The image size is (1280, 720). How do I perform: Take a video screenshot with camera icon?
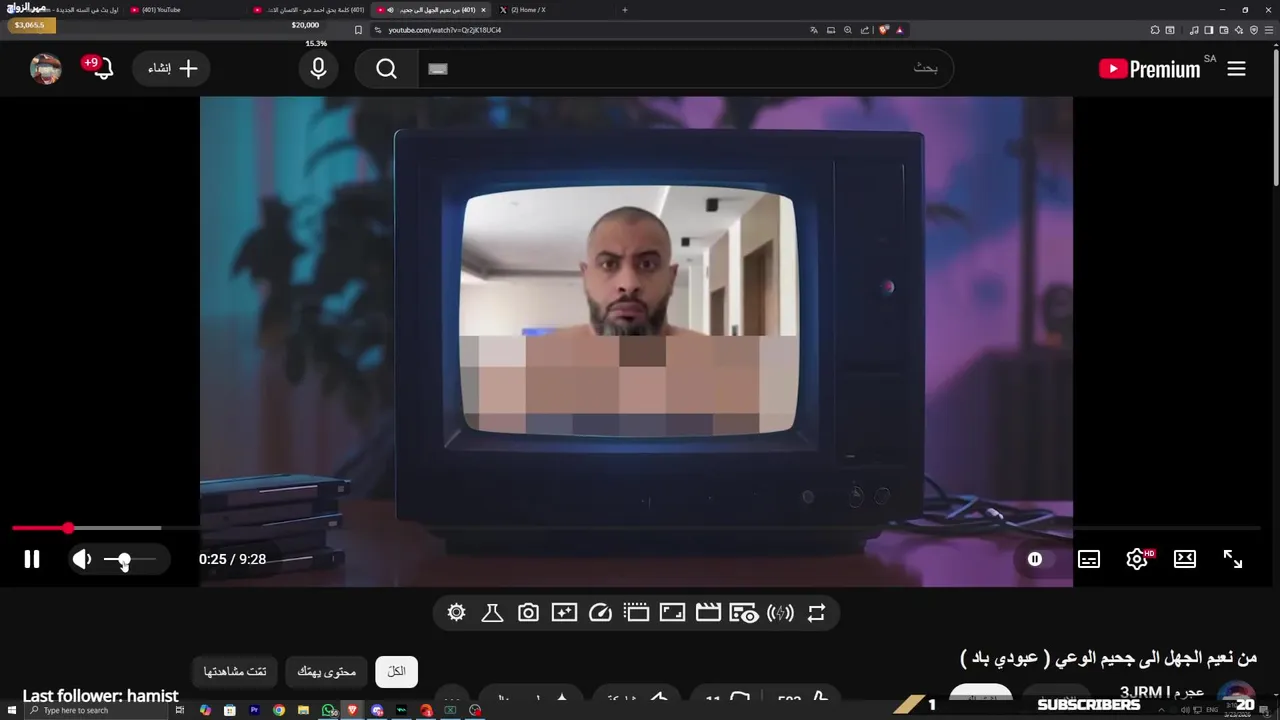pos(528,613)
